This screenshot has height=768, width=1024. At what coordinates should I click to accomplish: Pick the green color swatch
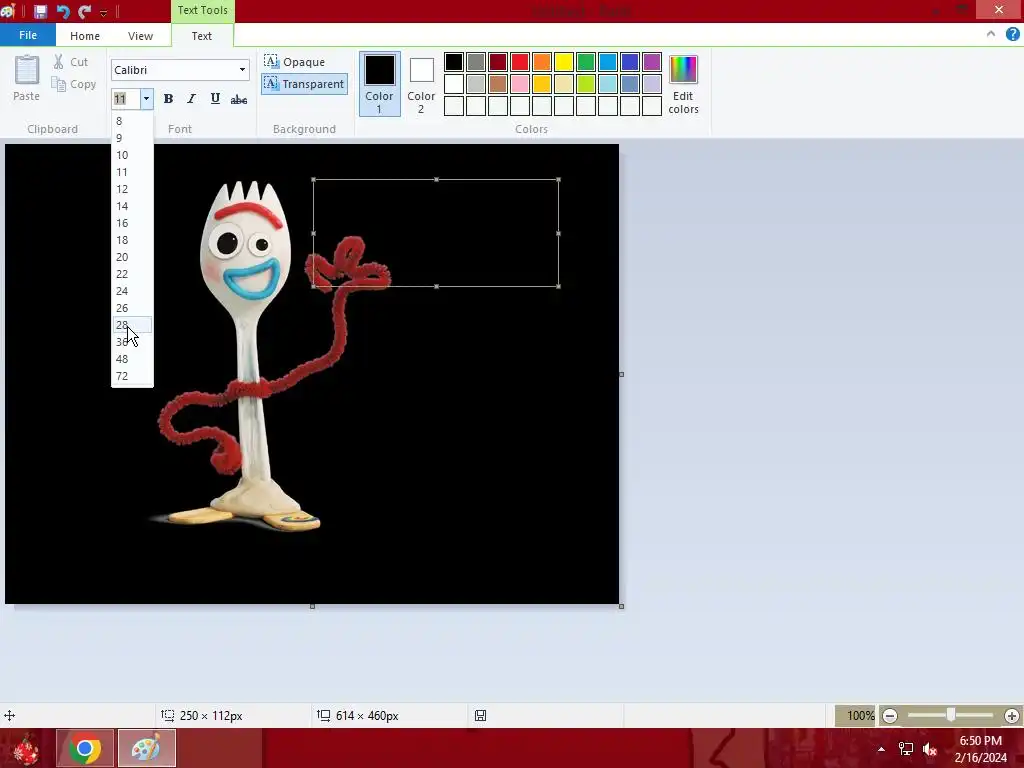(586, 62)
